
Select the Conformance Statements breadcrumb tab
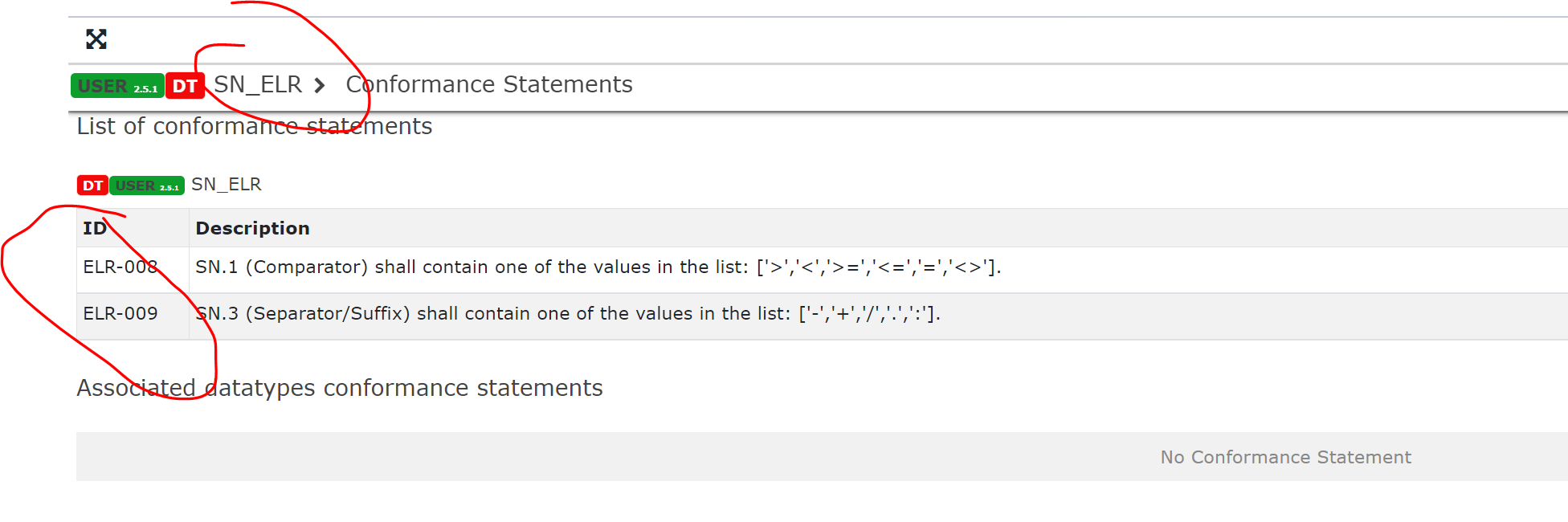point(488,84)
